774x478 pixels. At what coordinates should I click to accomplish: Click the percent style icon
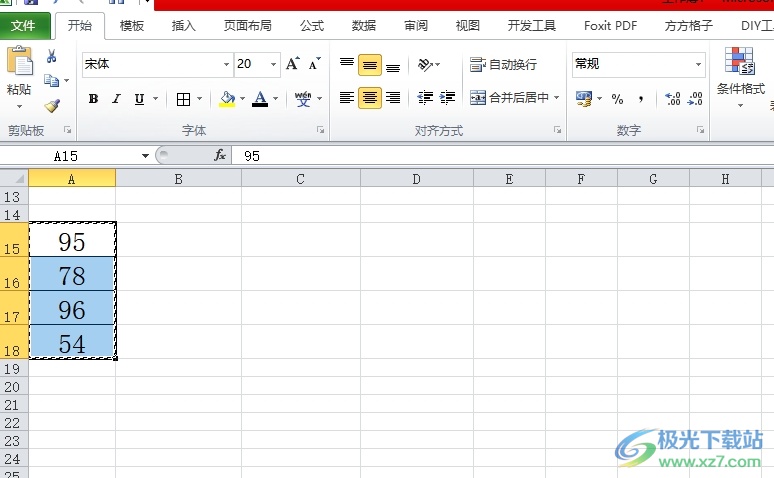617,99
